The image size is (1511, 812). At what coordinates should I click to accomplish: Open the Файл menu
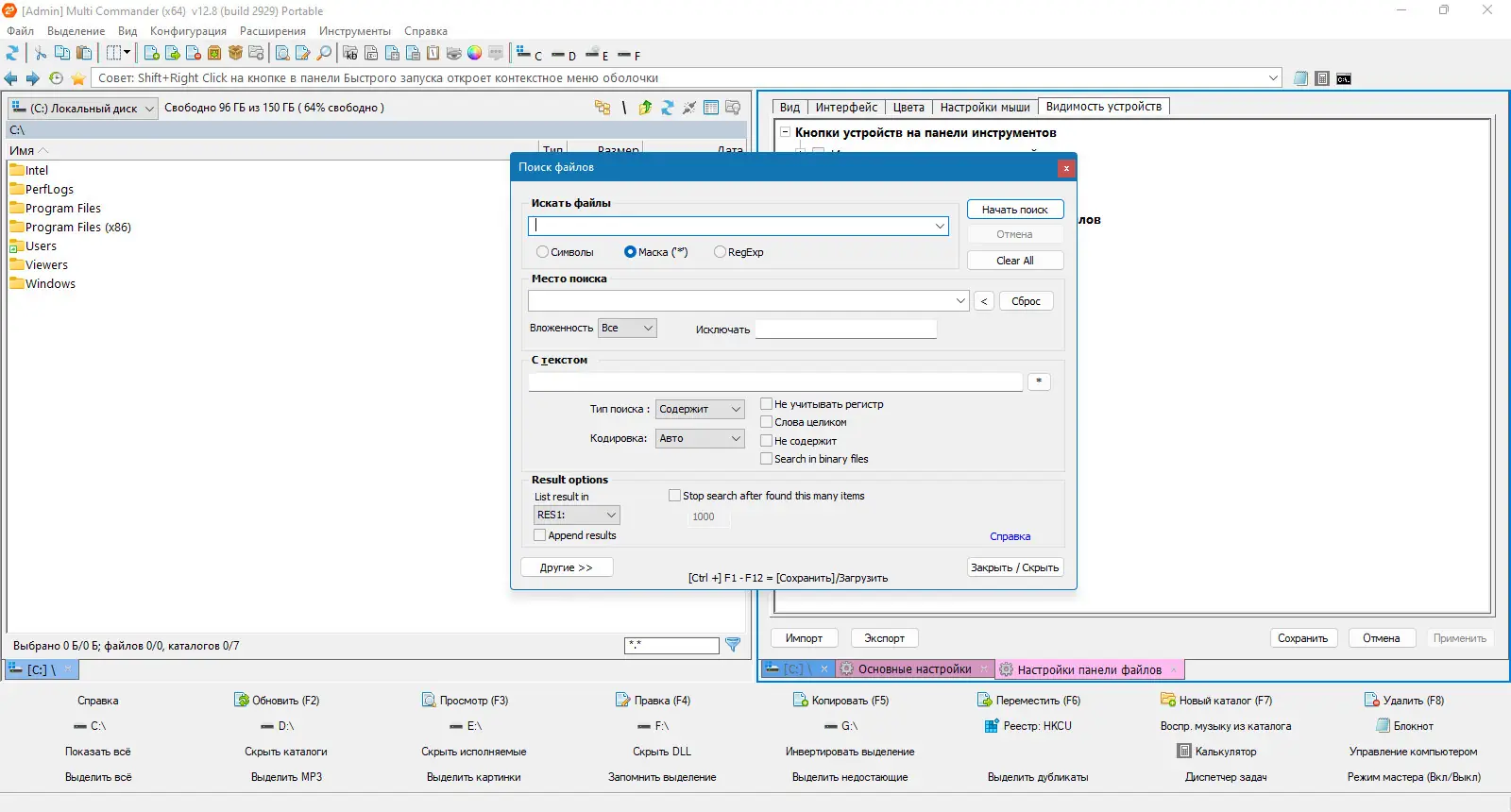20,31
